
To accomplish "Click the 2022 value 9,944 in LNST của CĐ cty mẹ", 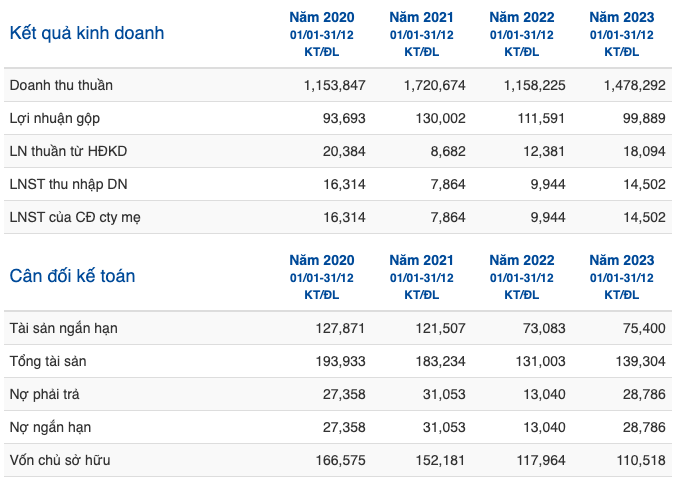I will point(548,217).
